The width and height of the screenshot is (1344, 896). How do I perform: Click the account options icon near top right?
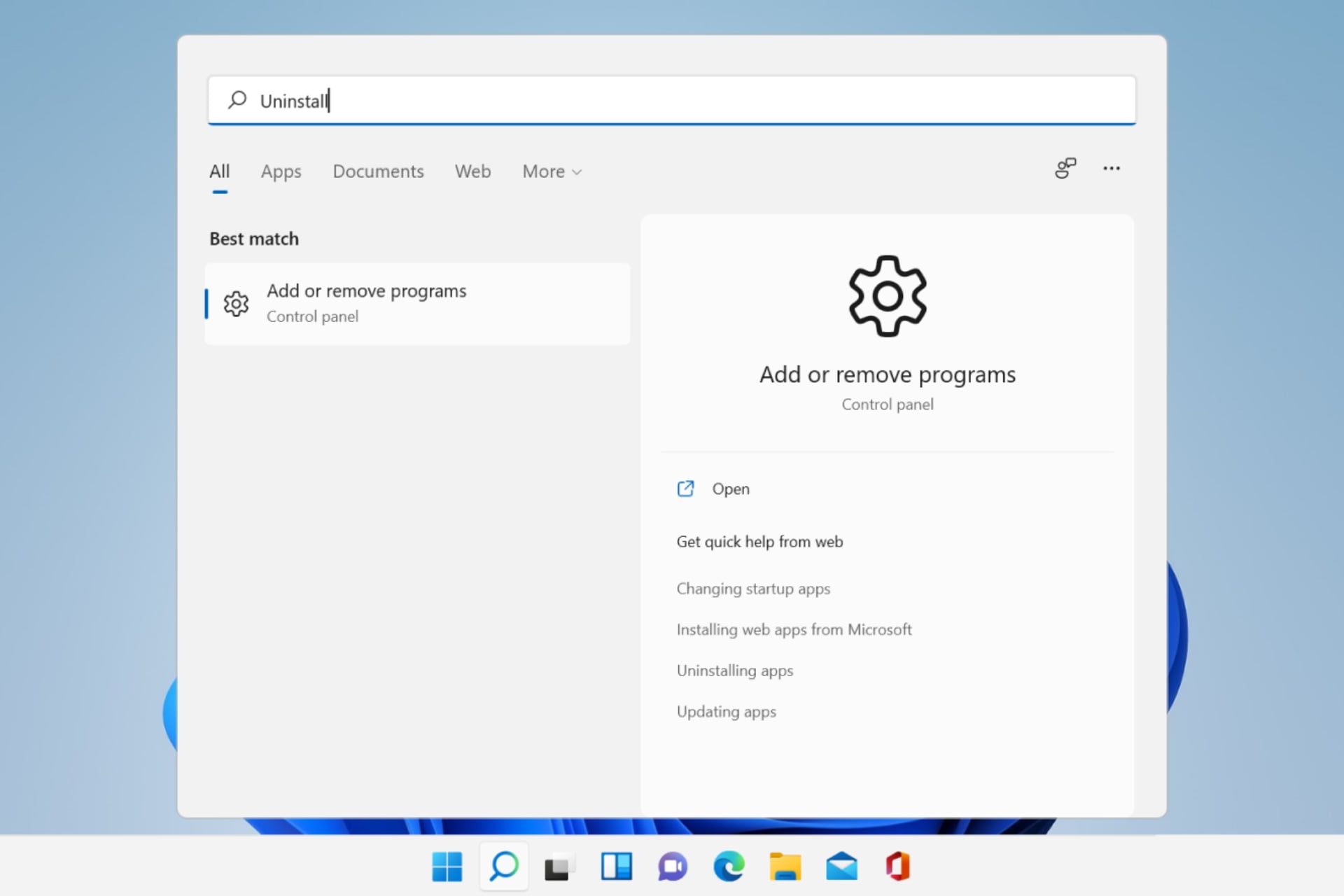coord(1065,169)
